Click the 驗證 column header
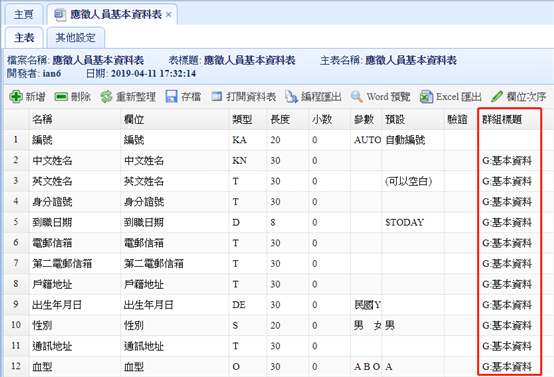This screenshot has width=554, height=377. (x=462, y=119)
